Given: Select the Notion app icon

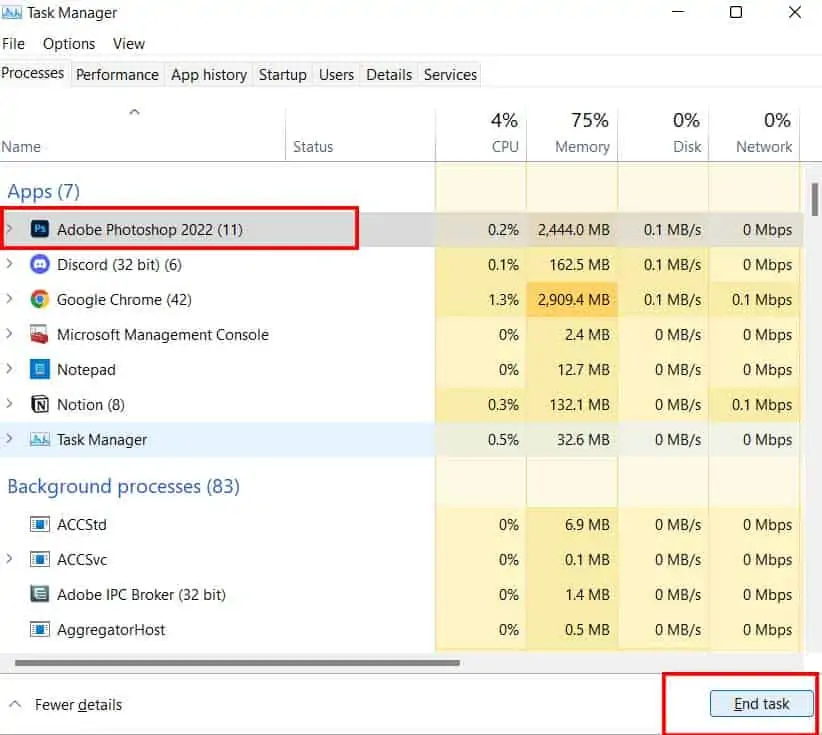Looking at the screenshot, I should pos(40,404).
